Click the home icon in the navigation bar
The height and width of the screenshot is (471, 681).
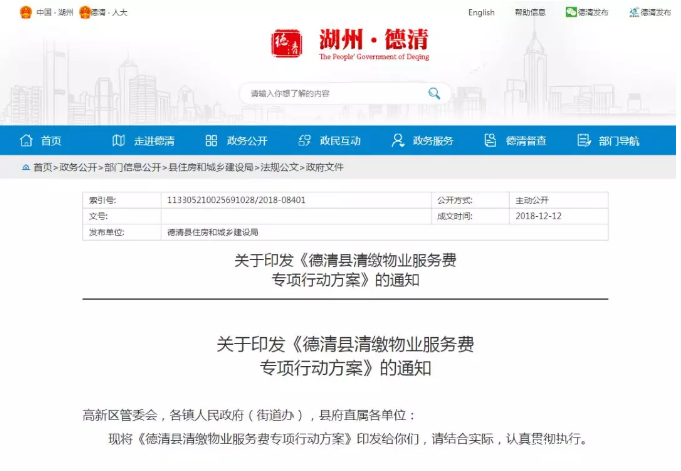[26, 140]
